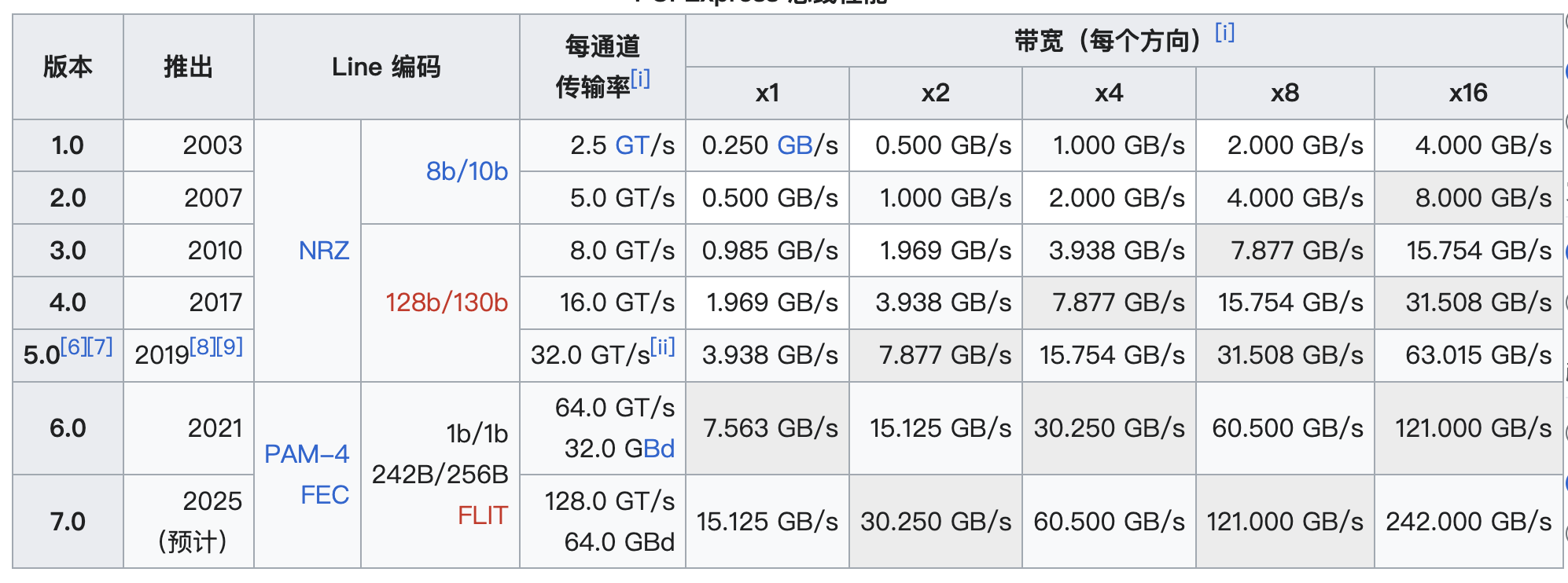Open the GB link in 0.250 GB/s
Screen dimensions: 1568x583
(794, 145)
